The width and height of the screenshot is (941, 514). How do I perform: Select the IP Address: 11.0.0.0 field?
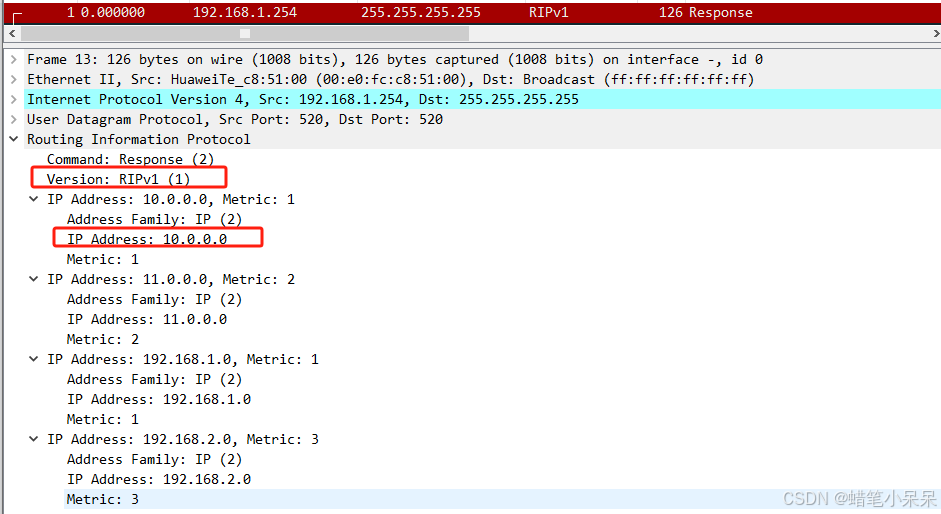point(147,319)
